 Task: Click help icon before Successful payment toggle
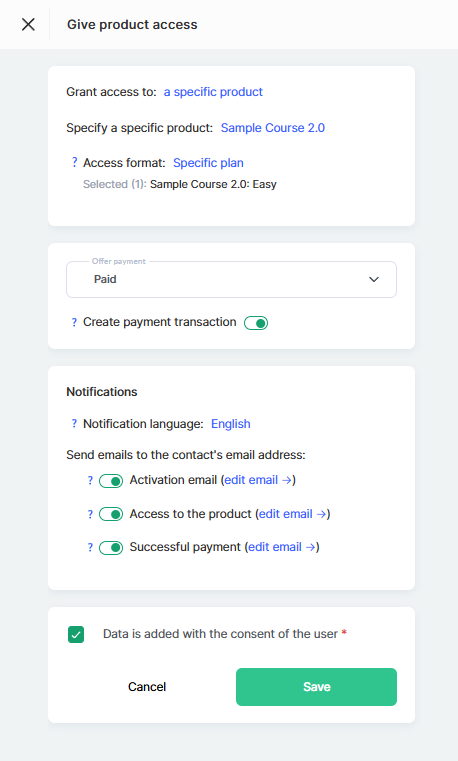pos(90,547)
